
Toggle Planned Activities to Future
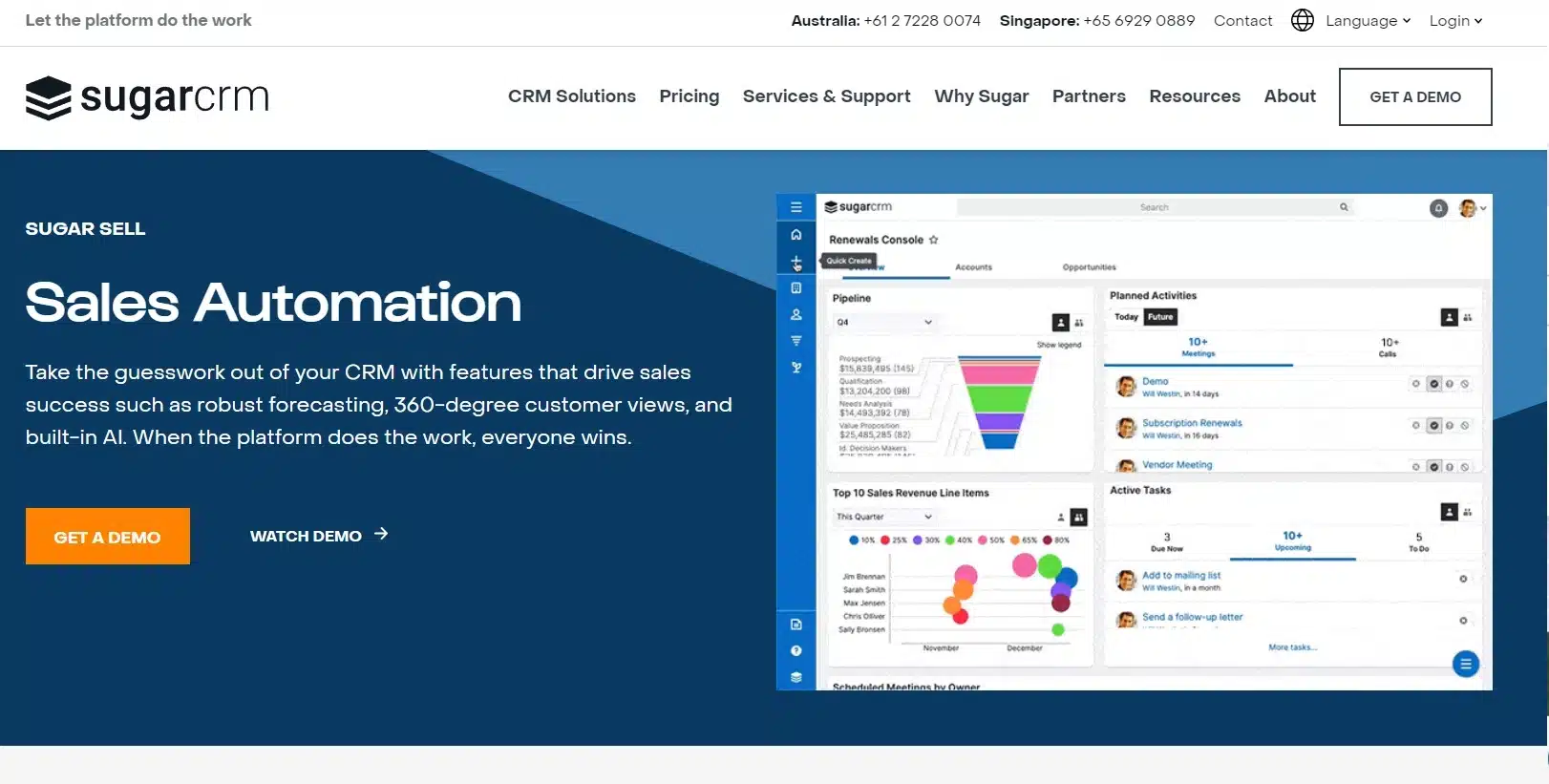click(1160, 317)
